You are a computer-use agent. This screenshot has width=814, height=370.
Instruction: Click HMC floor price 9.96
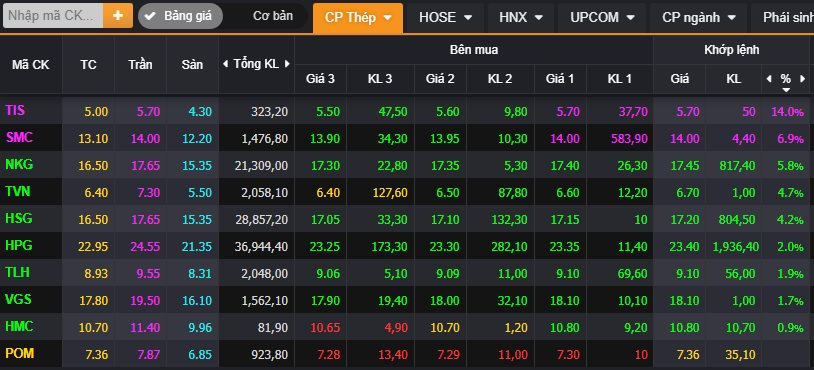click(199, 327)
